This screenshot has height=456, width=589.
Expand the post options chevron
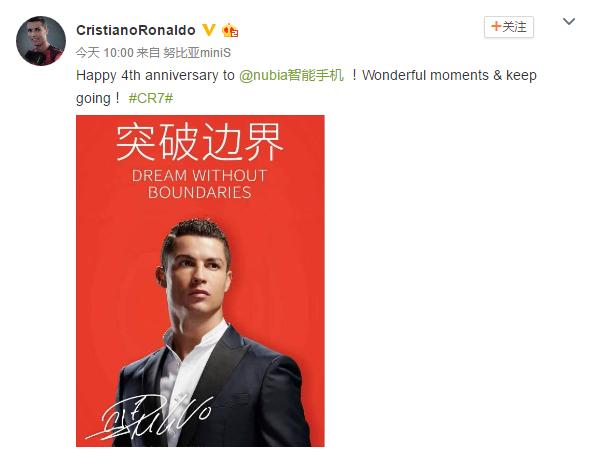[x=569, y=21]
